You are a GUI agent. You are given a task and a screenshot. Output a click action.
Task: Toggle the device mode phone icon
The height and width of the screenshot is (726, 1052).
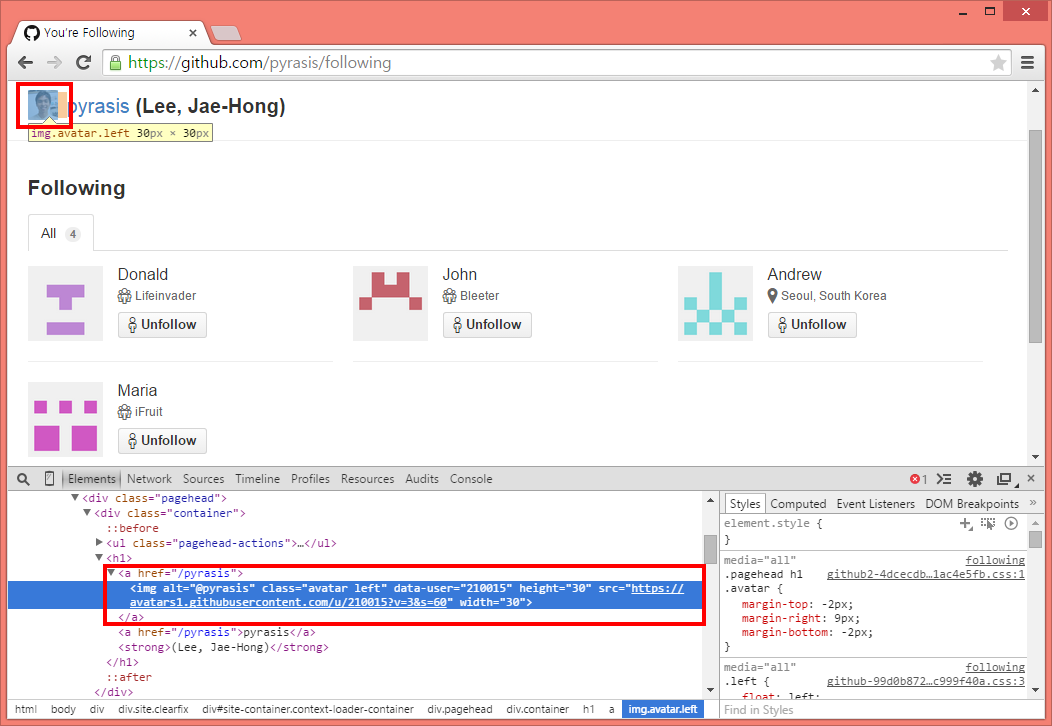pyautogui.click(x=49, y=479)
